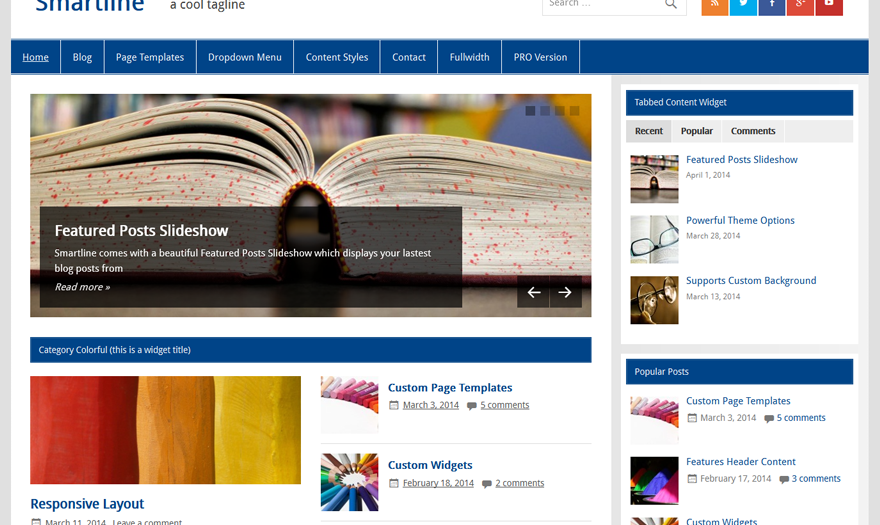Click the search magnifier icon
This screenshot has height=525, width=880.
point(671,4)
